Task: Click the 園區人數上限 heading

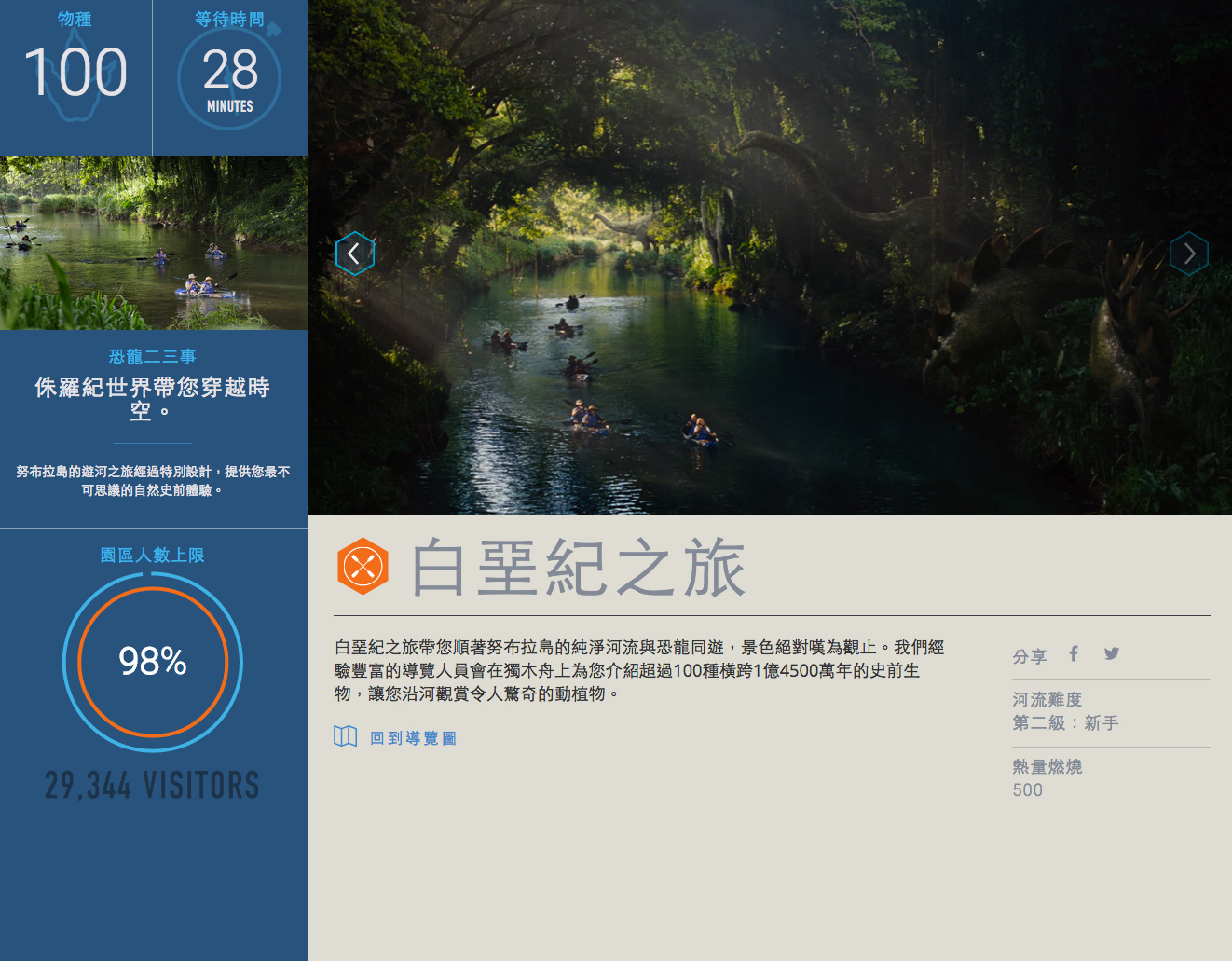Action: tap(153, 555)
